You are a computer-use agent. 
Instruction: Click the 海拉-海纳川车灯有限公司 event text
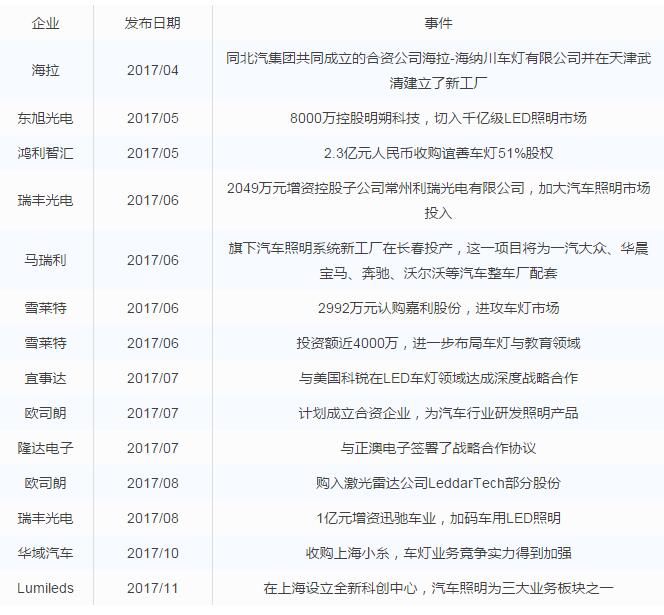pos(438,70)
